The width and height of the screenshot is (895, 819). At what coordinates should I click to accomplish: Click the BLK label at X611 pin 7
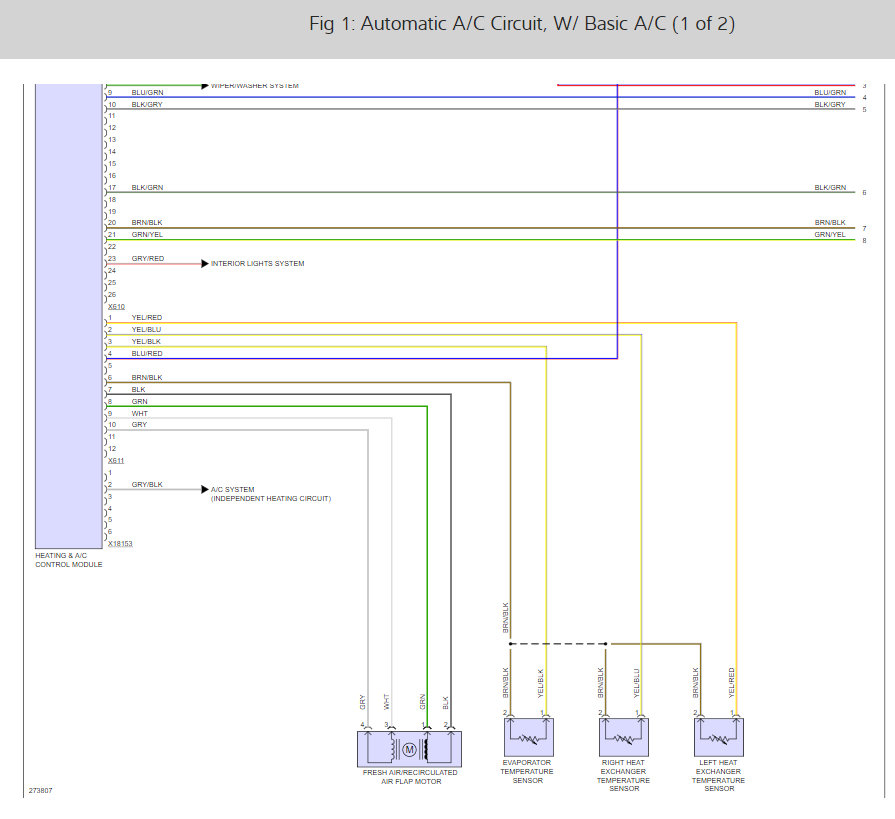[138, 389]
